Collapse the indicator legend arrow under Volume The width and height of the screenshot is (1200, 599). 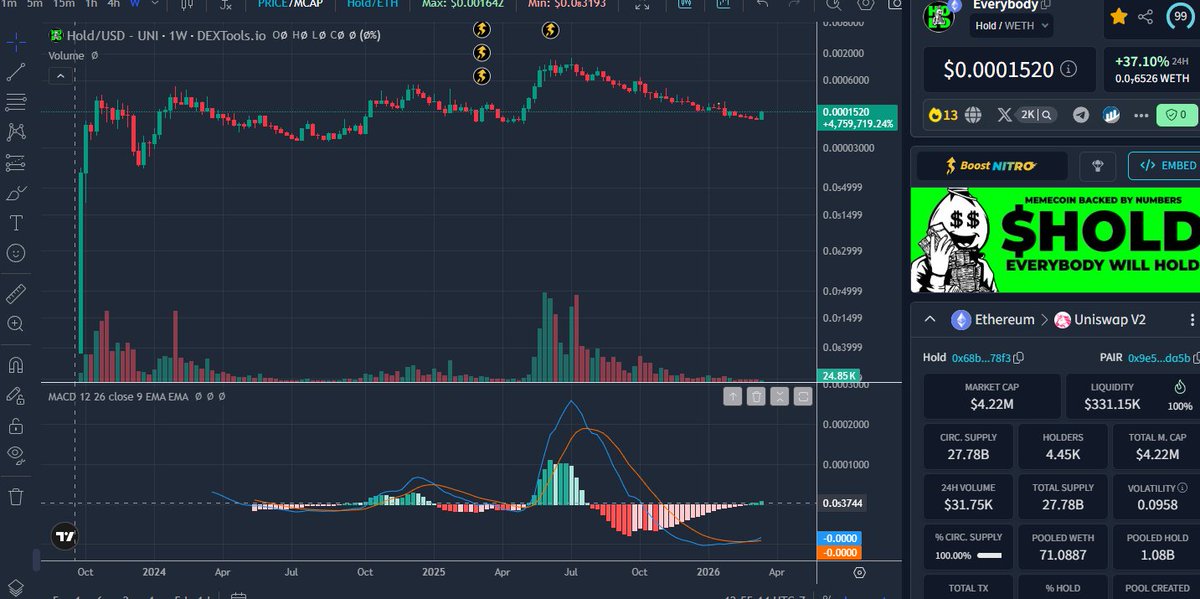coord(60,75)
